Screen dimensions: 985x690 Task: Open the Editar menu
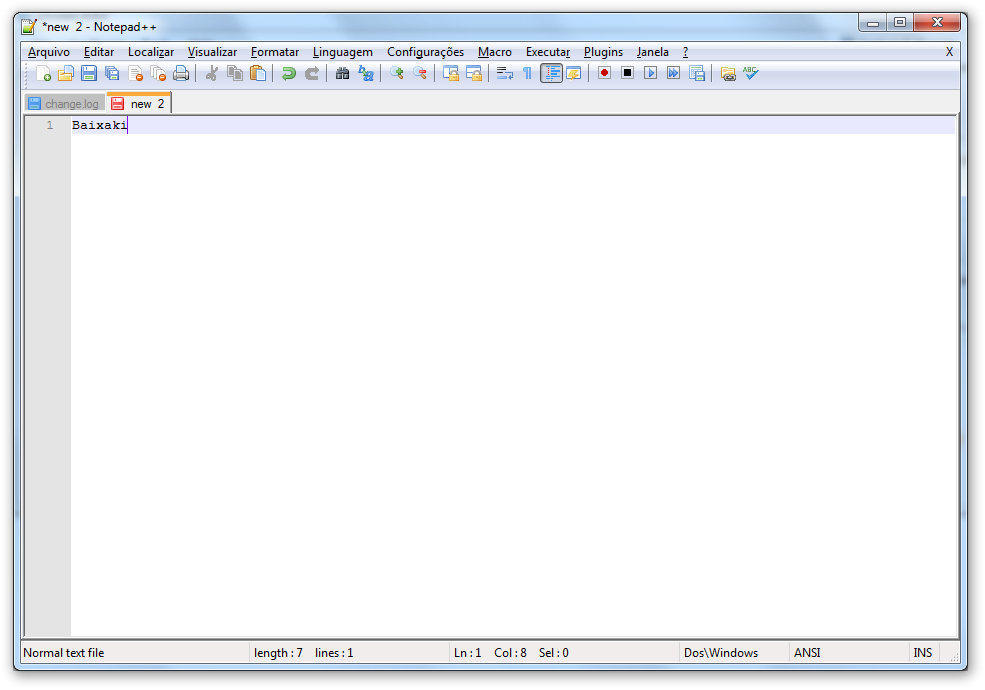pyautogui.click(x=99, y=52)
